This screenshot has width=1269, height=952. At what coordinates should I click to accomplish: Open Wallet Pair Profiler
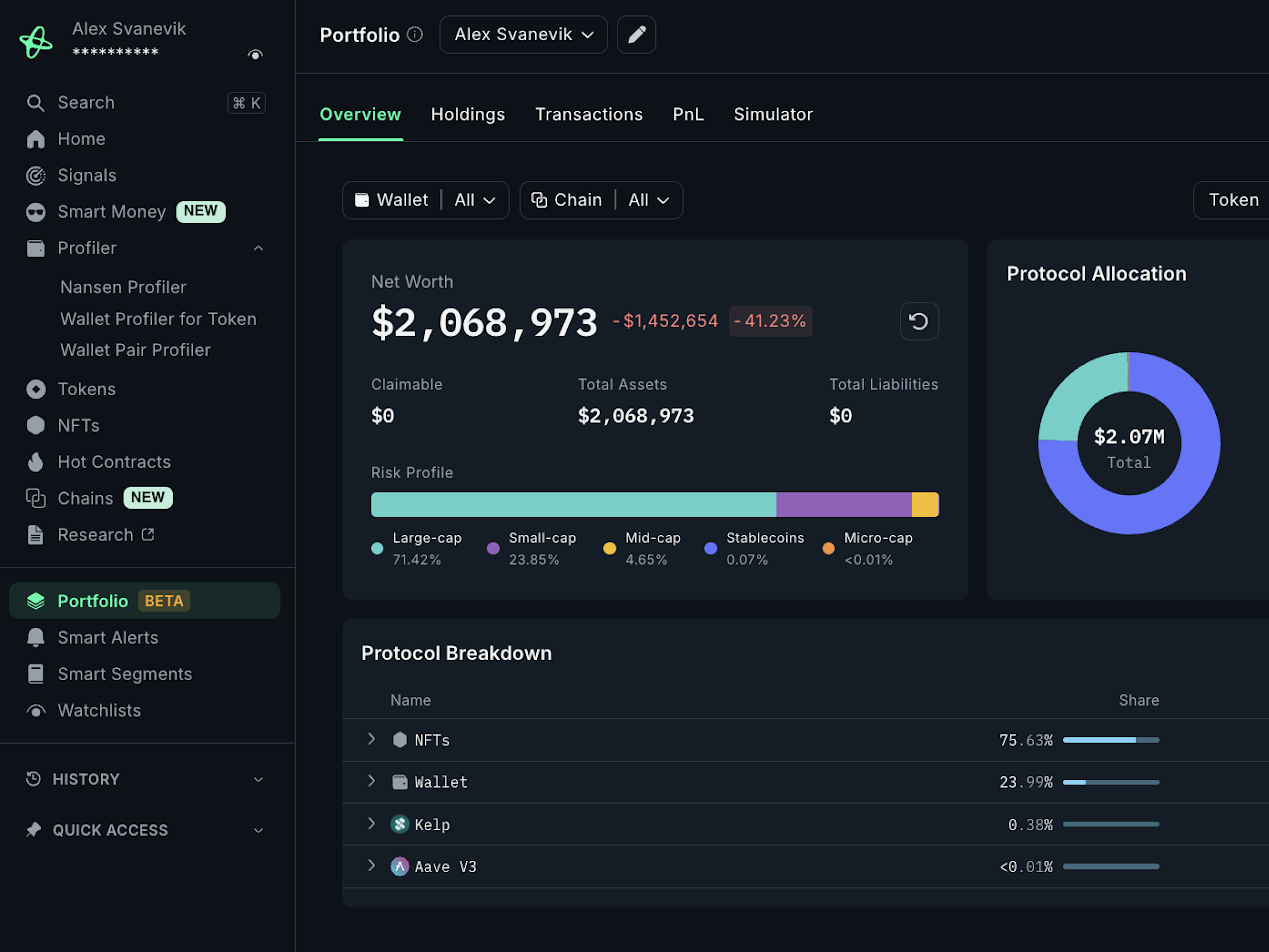pos(135,350)
